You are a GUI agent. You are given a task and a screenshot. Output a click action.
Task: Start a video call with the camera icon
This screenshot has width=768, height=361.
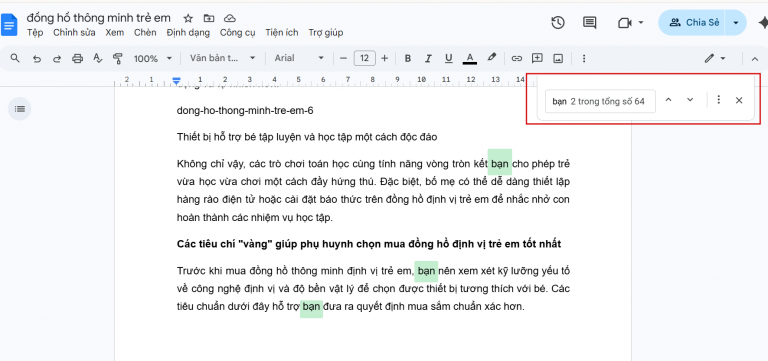point(624,23)
